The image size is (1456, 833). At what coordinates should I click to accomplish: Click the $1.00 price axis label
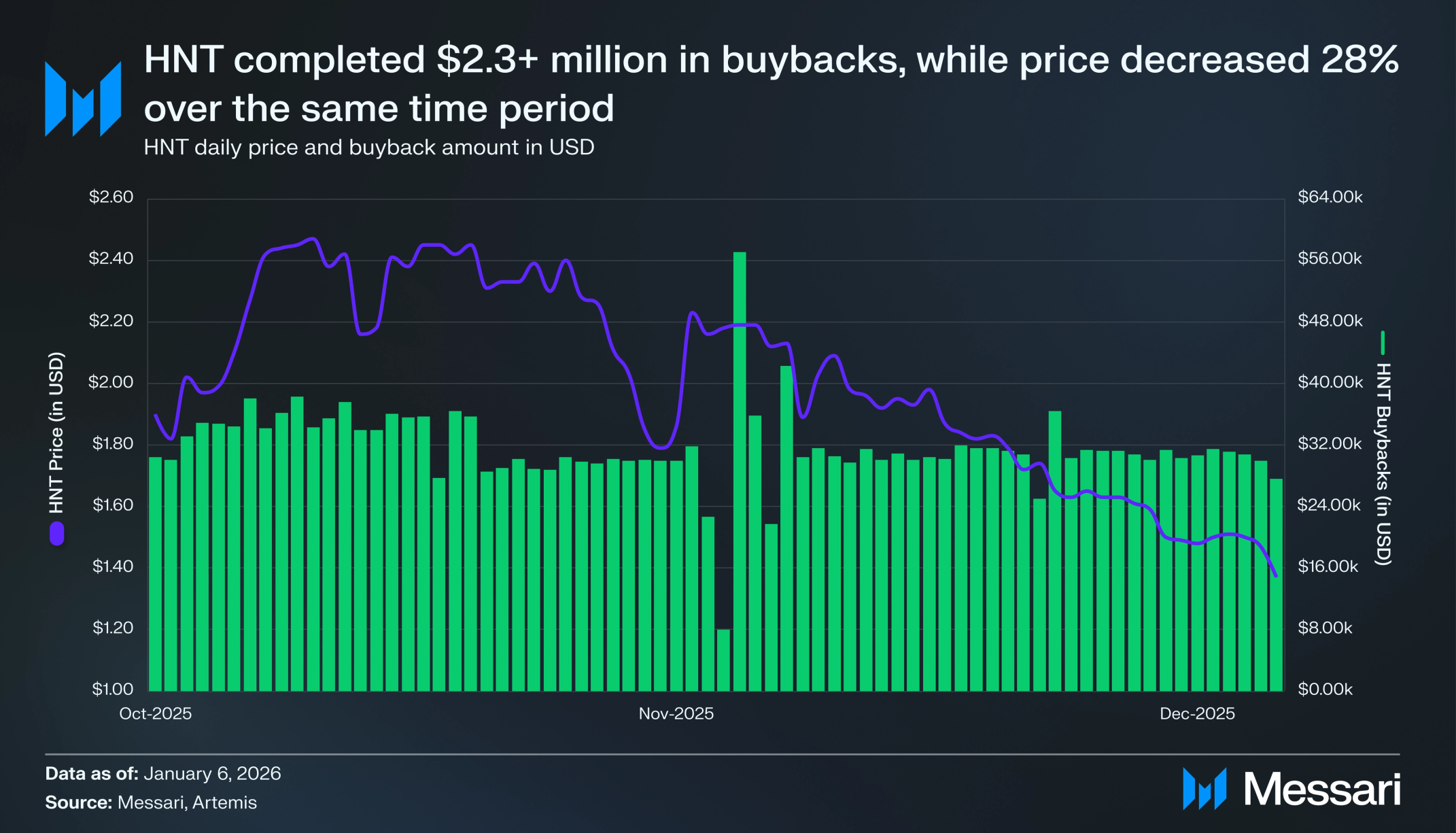pyautogui.click(x=112, y=690)
